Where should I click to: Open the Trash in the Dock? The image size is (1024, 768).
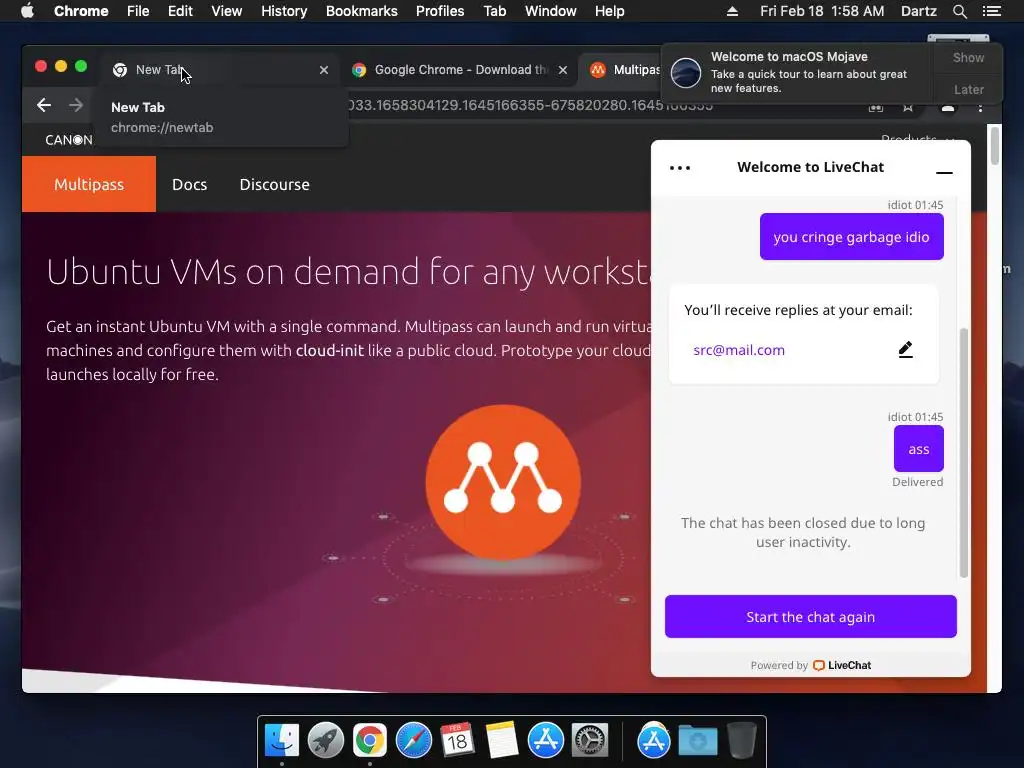(x=742, y=741)
